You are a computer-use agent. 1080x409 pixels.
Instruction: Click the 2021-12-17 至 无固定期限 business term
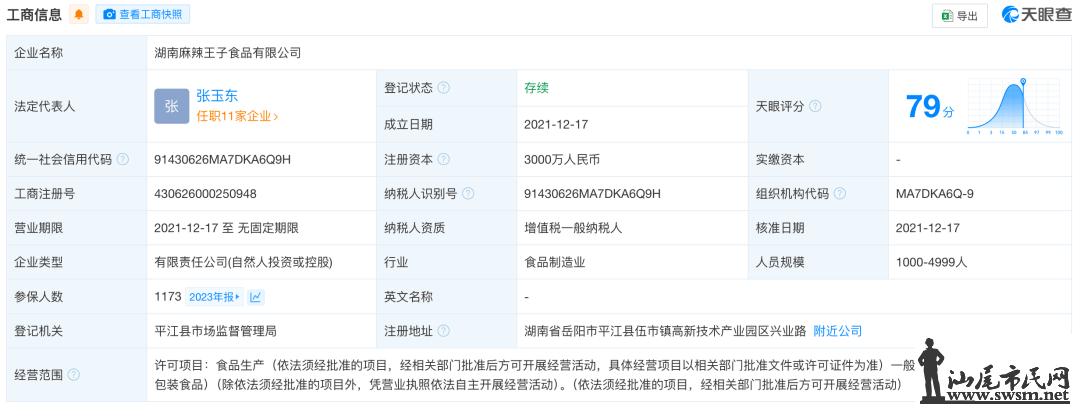click(226, 228)
